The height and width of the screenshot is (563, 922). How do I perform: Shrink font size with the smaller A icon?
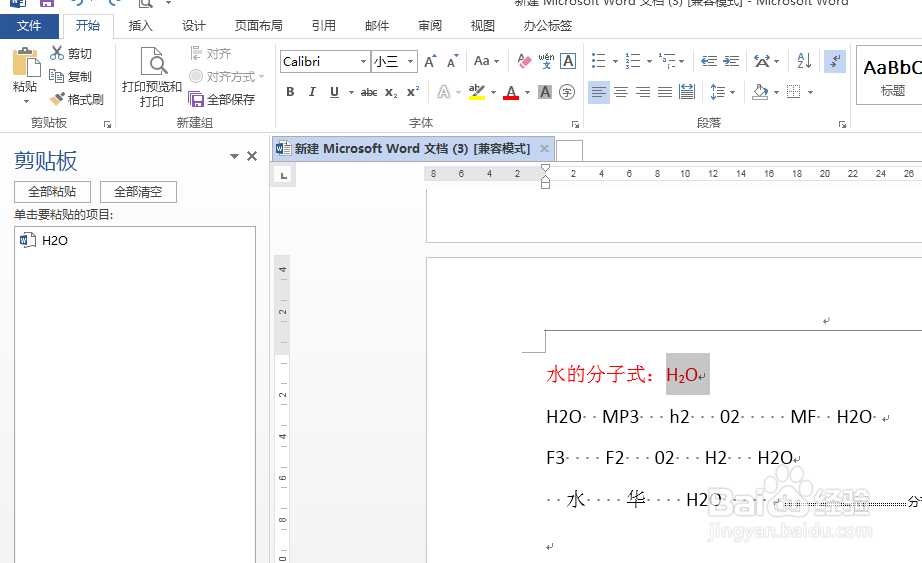[452, 61]
